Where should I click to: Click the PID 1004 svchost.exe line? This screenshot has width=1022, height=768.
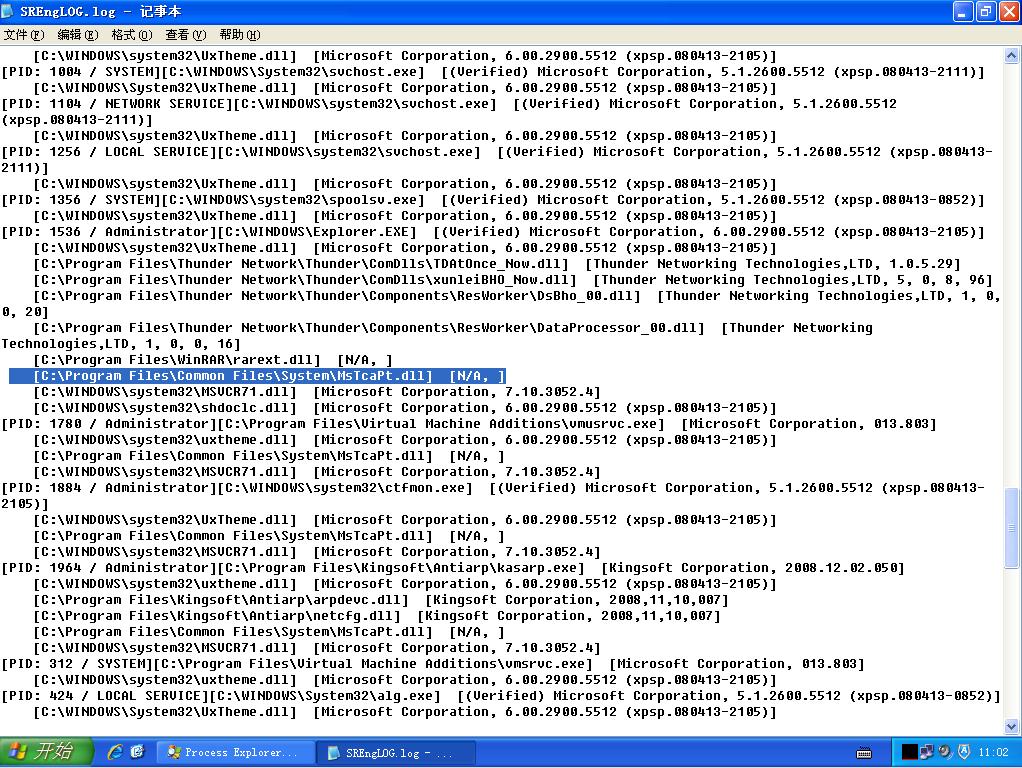493,72
